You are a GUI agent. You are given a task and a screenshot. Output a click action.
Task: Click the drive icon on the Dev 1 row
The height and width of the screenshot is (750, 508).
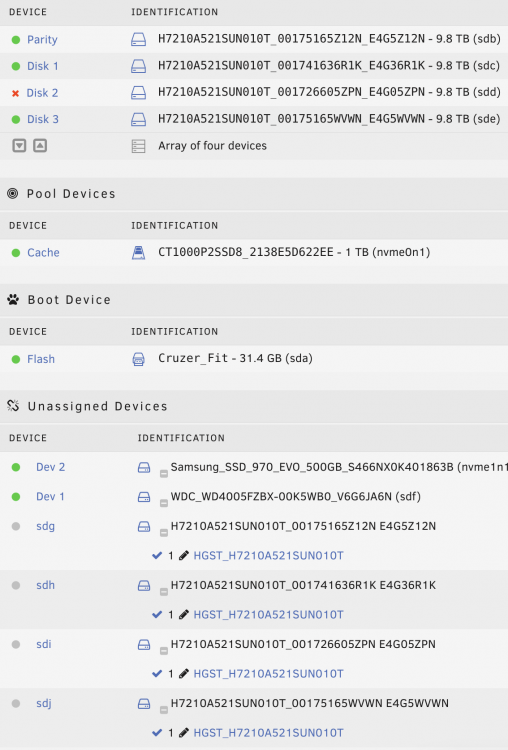pyautogui.click(x=144, y=497)
